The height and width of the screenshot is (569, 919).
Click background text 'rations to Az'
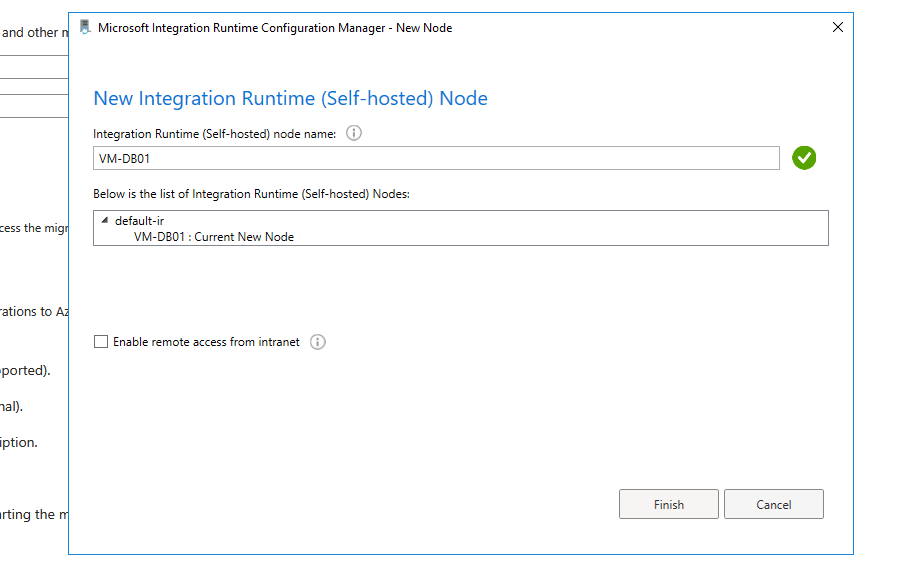click(33, 312)
